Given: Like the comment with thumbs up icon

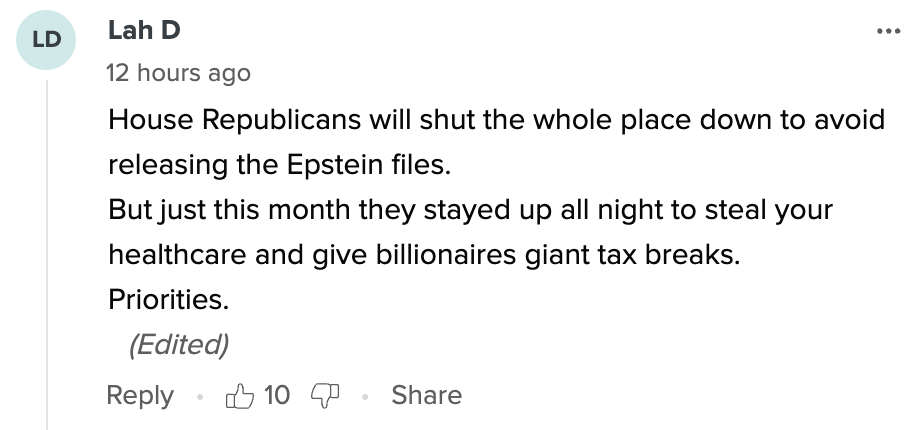Looking at the screenshot, I should [x=240, y=396].
